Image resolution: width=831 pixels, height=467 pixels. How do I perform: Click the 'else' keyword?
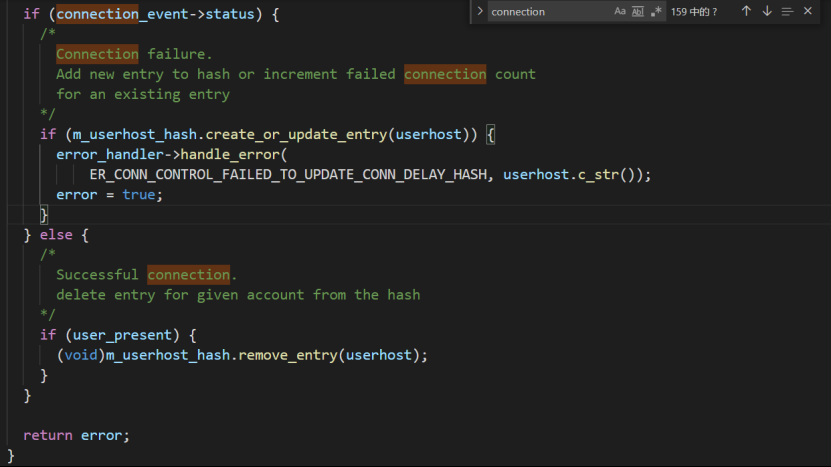(56, 235)
